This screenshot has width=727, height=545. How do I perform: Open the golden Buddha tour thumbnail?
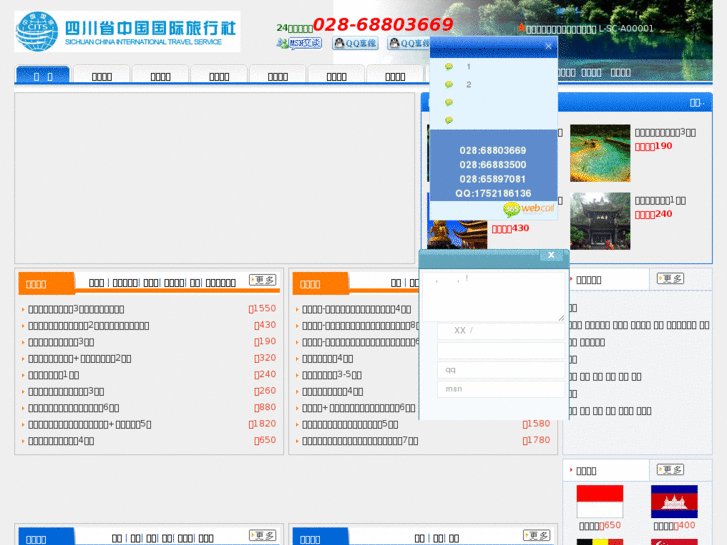[x=457, y=235]
